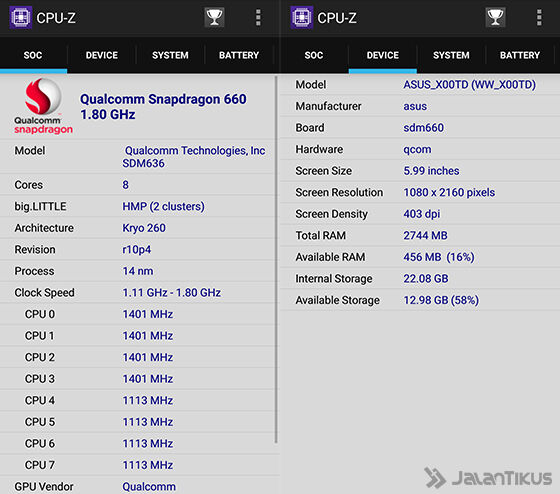
Task: Select DEVICE tab in right screen
Action: pos(383,55)
